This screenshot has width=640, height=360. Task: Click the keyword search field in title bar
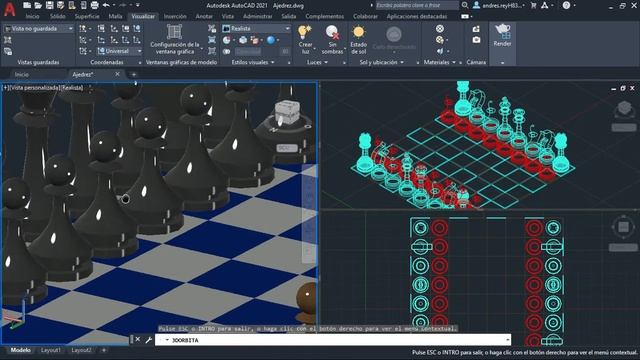coord(416,5)
